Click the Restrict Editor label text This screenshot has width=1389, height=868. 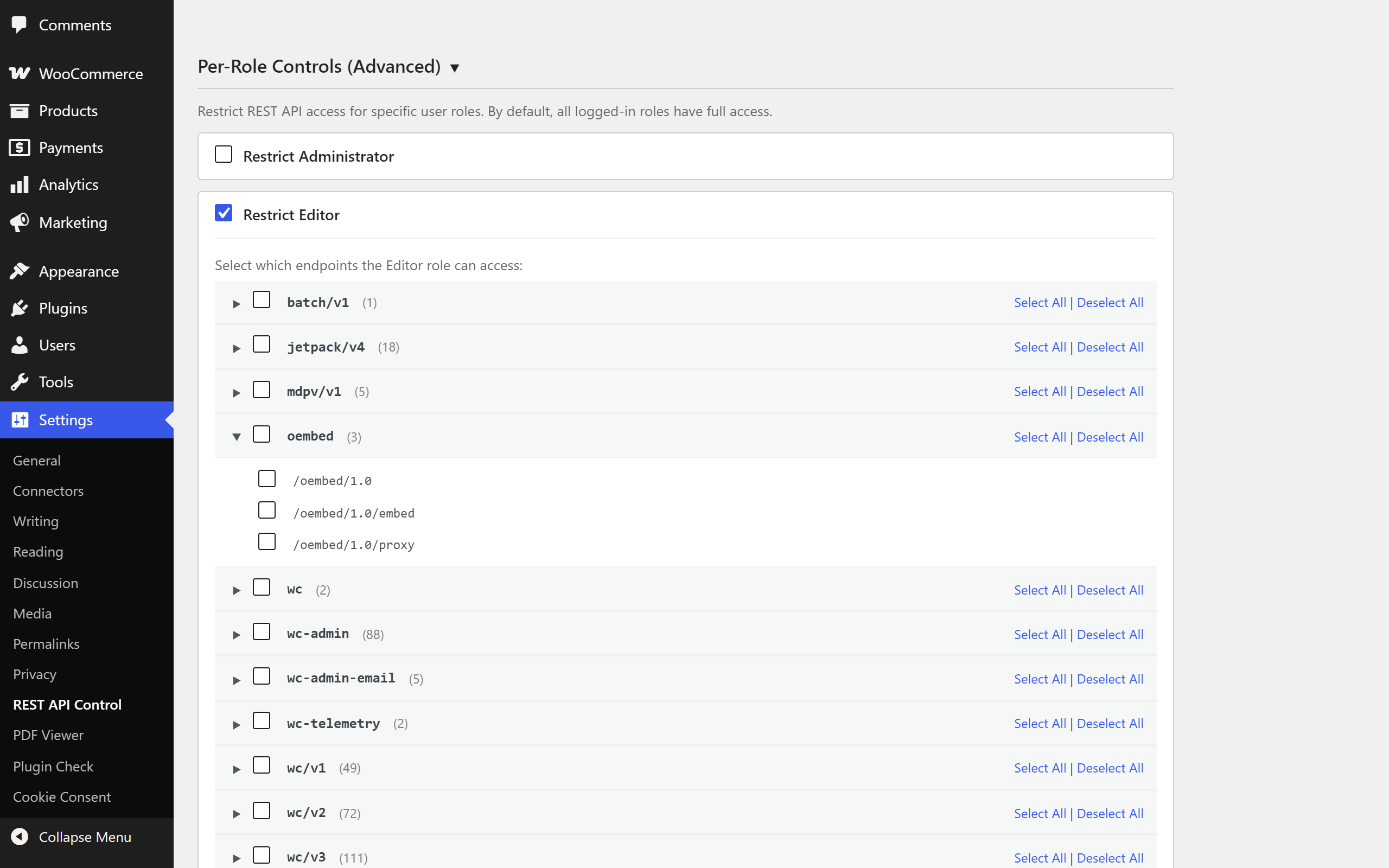coord(291,215)
